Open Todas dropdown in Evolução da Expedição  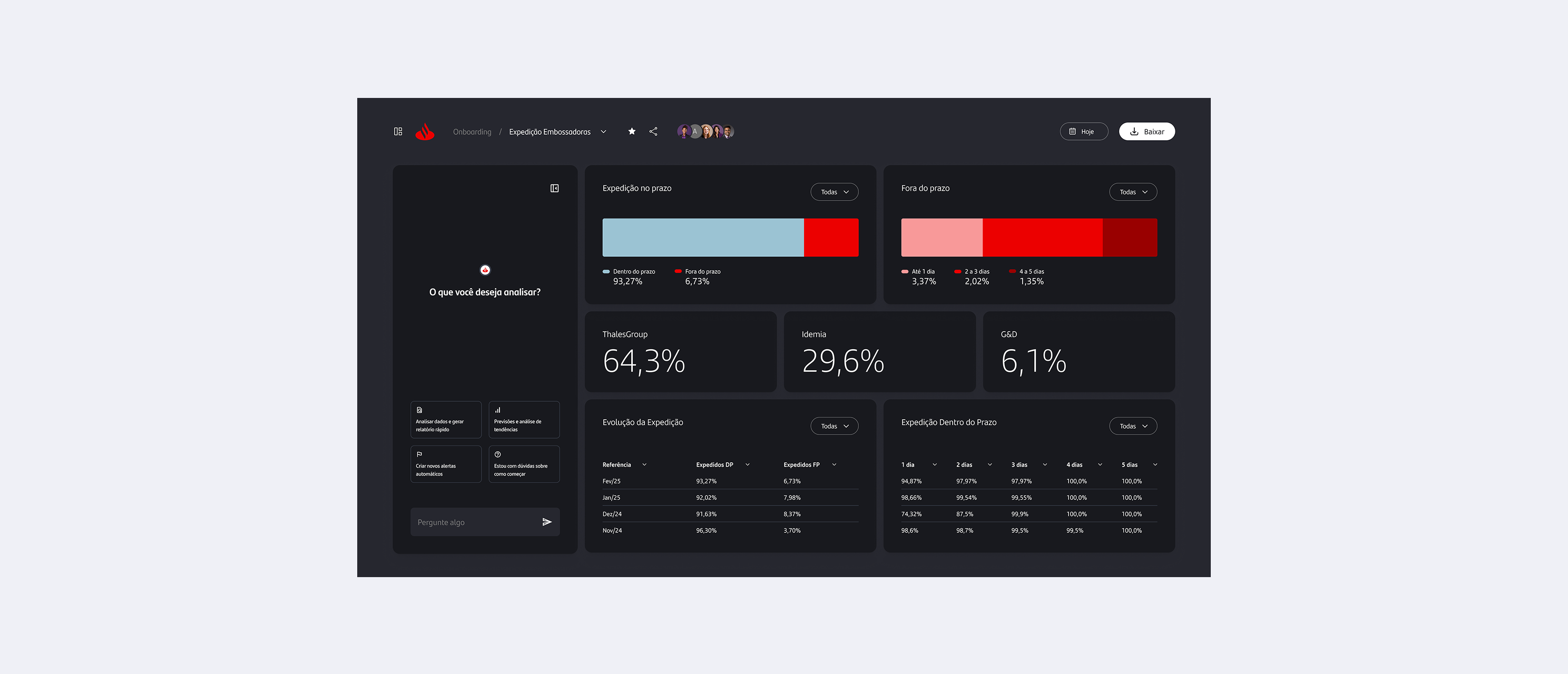(834, 427)
